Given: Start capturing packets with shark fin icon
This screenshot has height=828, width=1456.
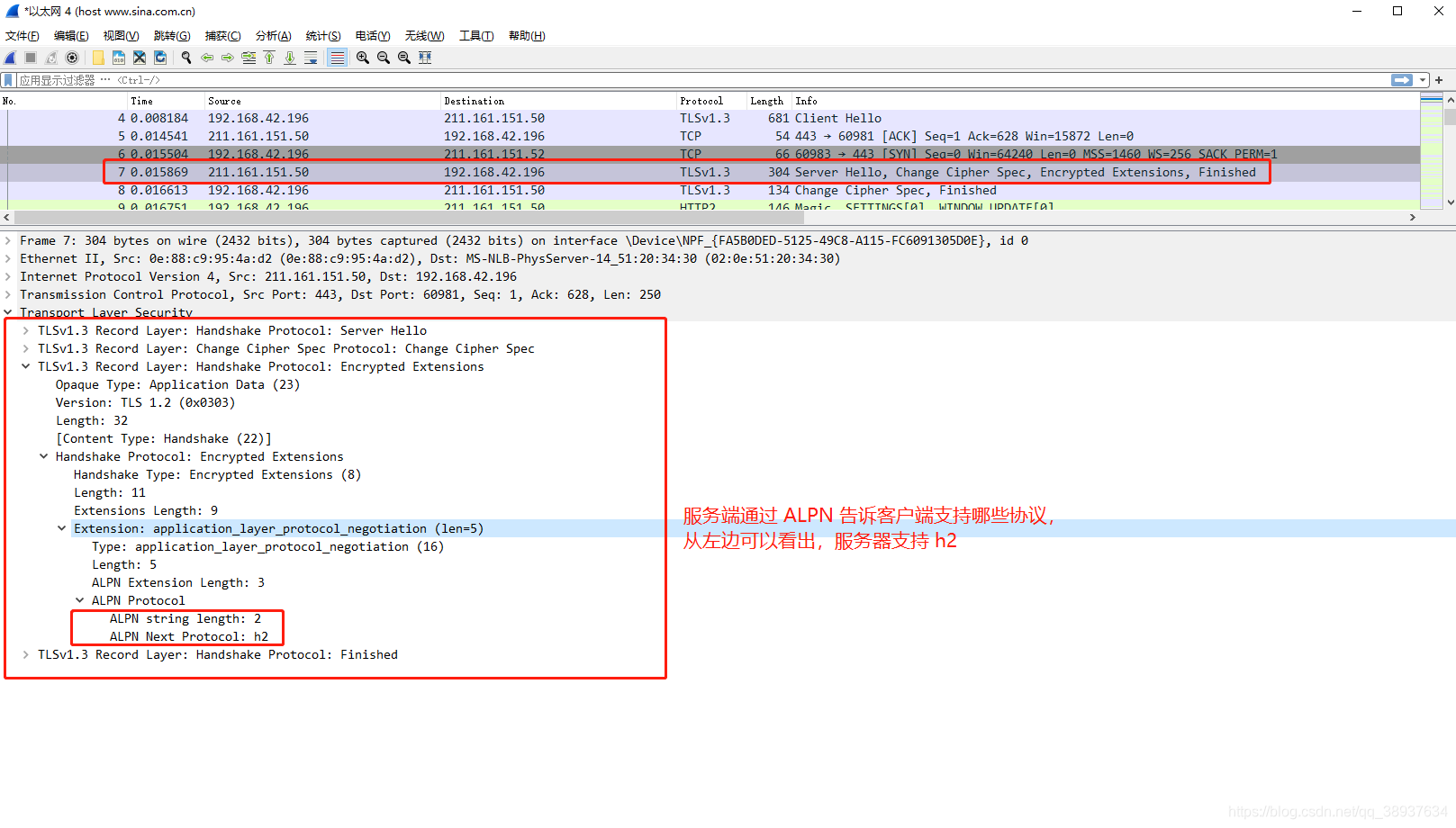Looking at the screenshot, I should [11, 58].
